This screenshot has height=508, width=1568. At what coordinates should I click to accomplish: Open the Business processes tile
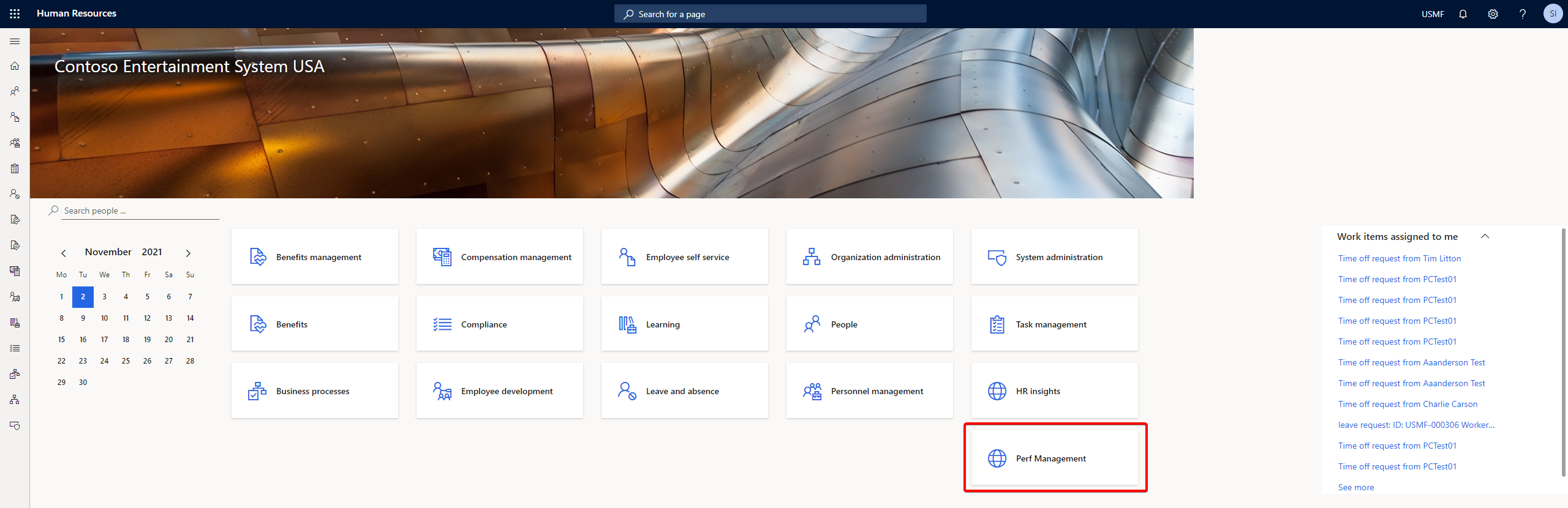[x=315, y=390]
